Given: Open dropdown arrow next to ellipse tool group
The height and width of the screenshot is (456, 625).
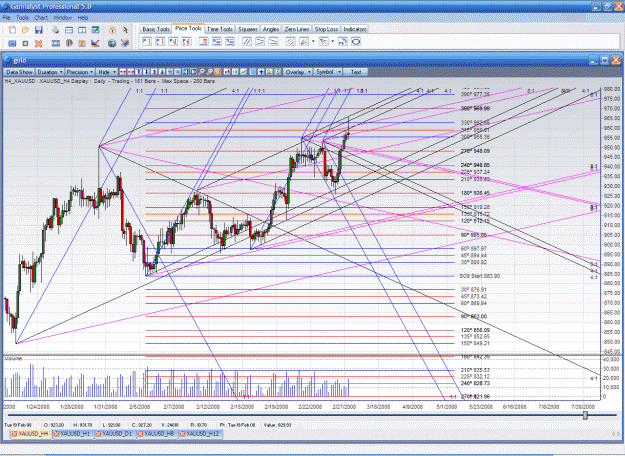Looking at the screenshot, I should [x=332, y=41].
